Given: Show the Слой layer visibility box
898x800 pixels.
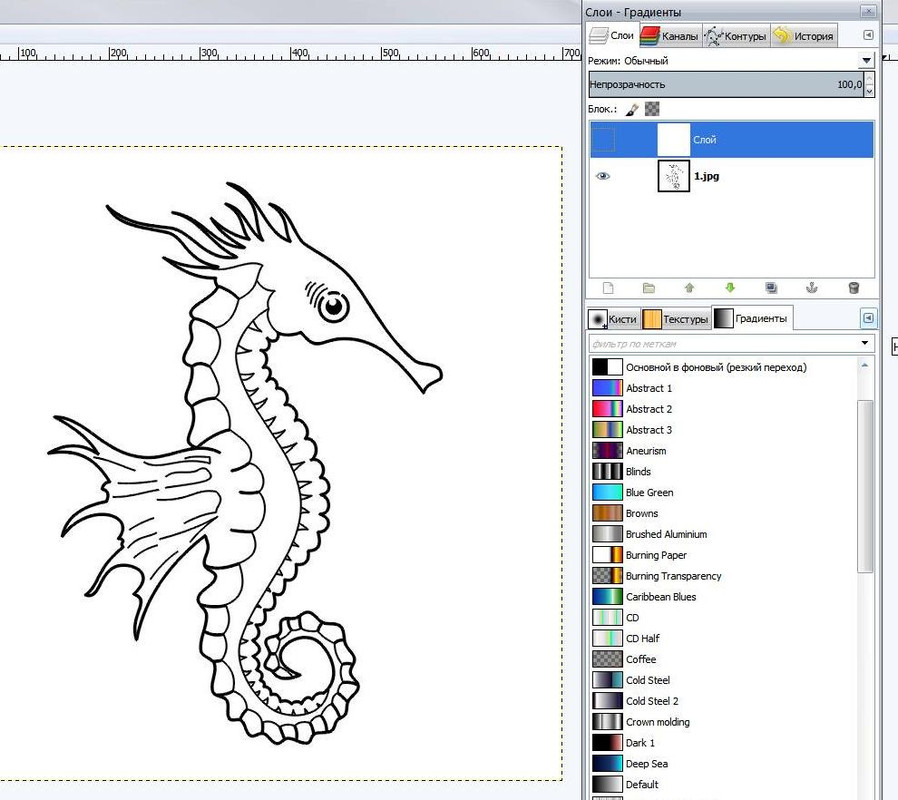Looking at the screenshot, I should [603, 139].
